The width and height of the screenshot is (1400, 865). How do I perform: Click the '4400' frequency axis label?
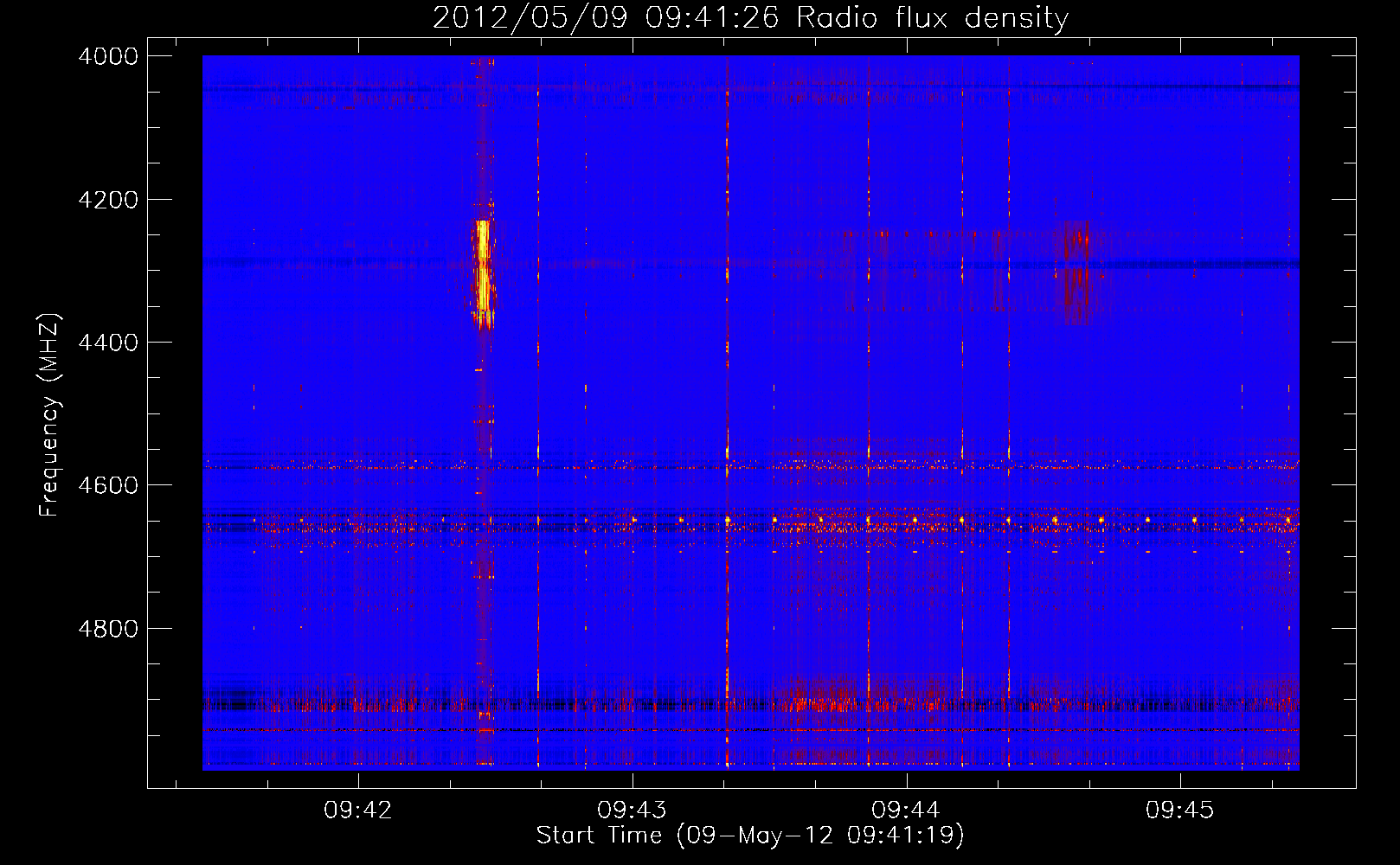pos(108,343)
